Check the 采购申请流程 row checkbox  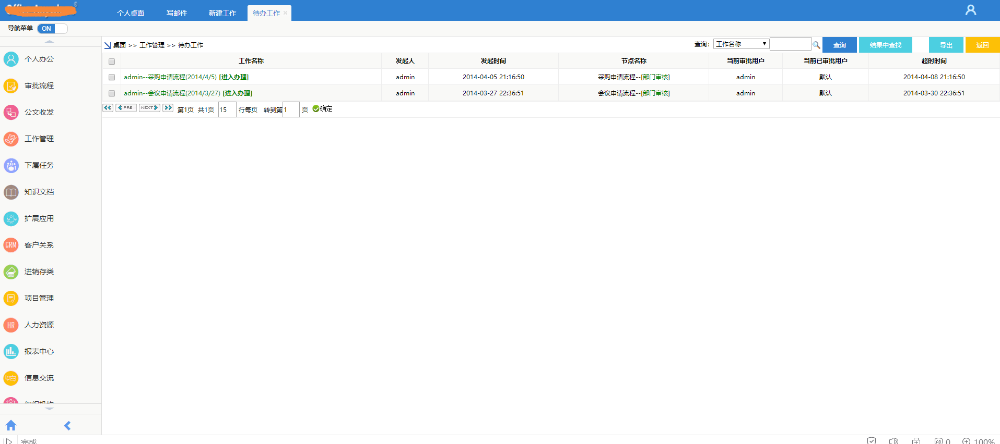coord(112,77)
